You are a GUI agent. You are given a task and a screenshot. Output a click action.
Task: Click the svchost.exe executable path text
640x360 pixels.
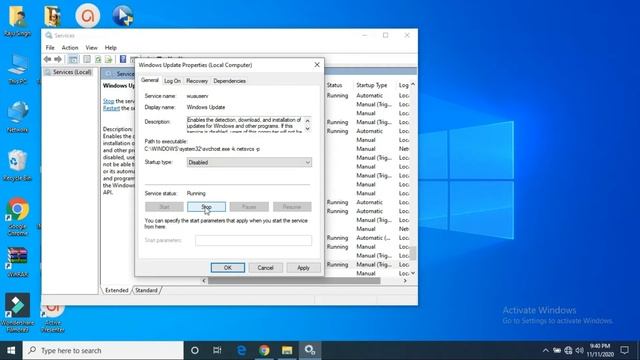[202, 149]
